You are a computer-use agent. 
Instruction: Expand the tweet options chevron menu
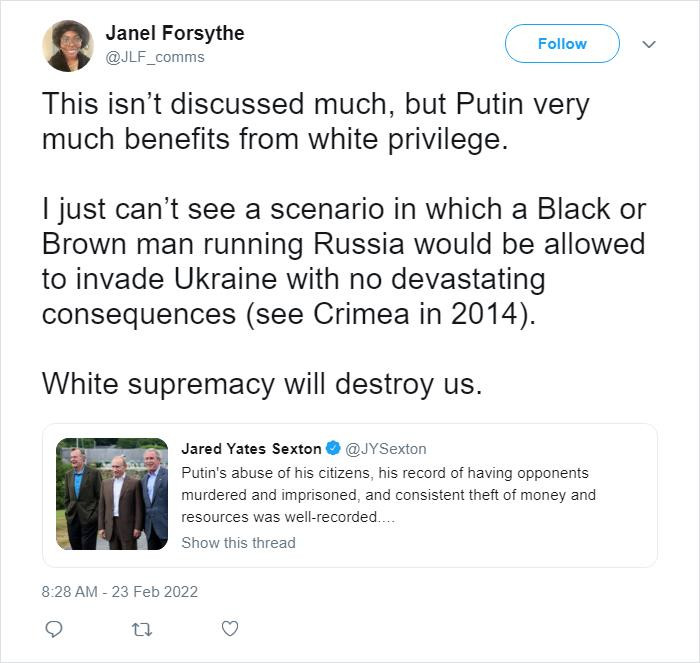click(648, 44)
